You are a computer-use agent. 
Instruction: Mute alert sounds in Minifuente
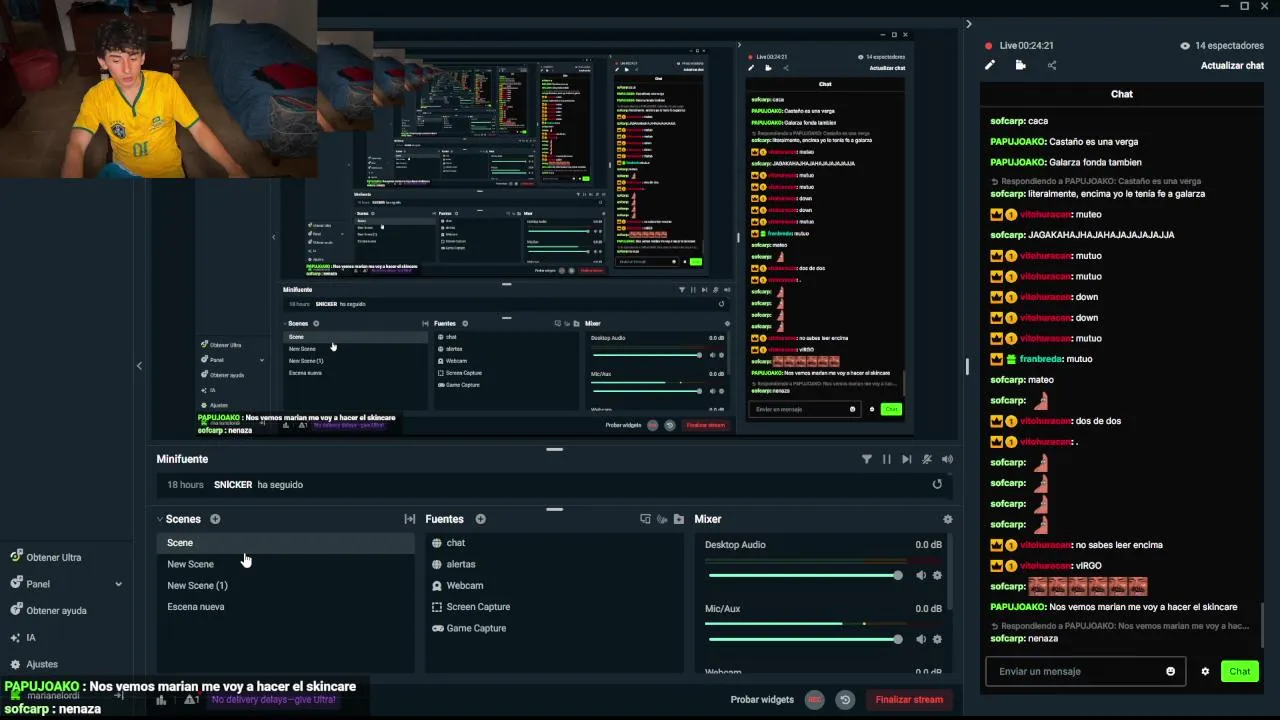[x=947, y=459]
